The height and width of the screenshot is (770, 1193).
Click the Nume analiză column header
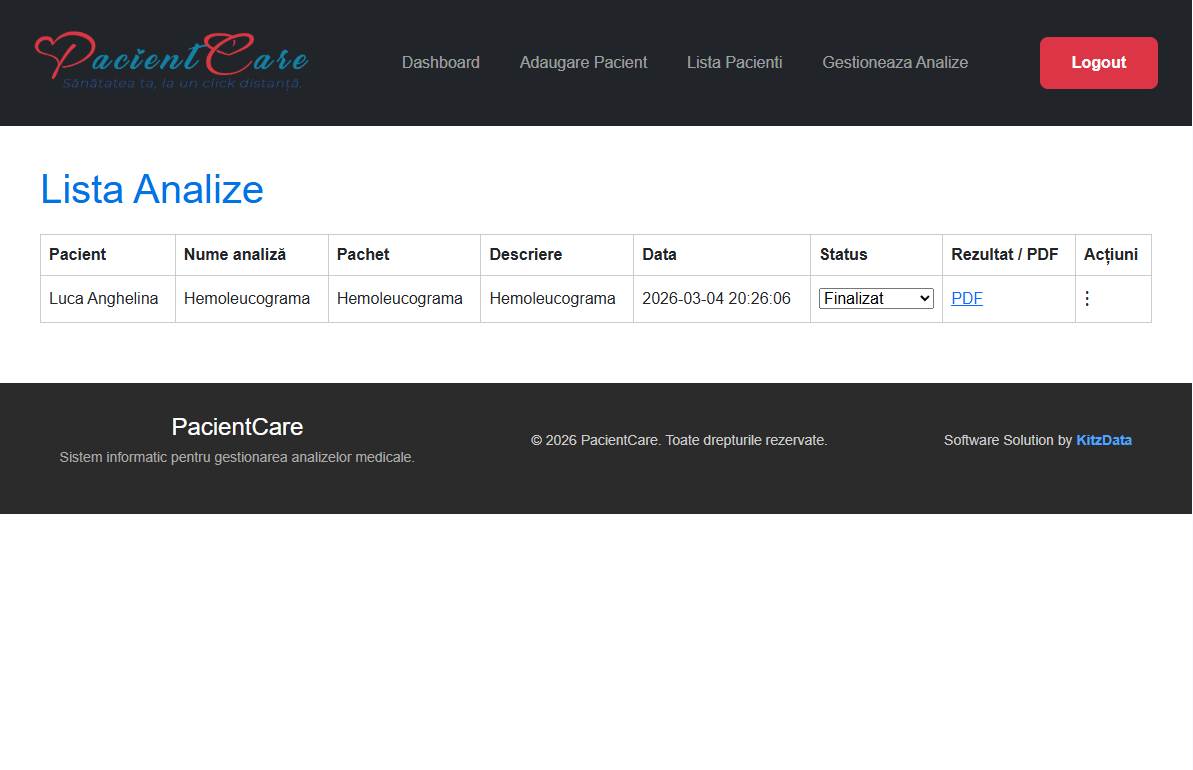[235, 254]
